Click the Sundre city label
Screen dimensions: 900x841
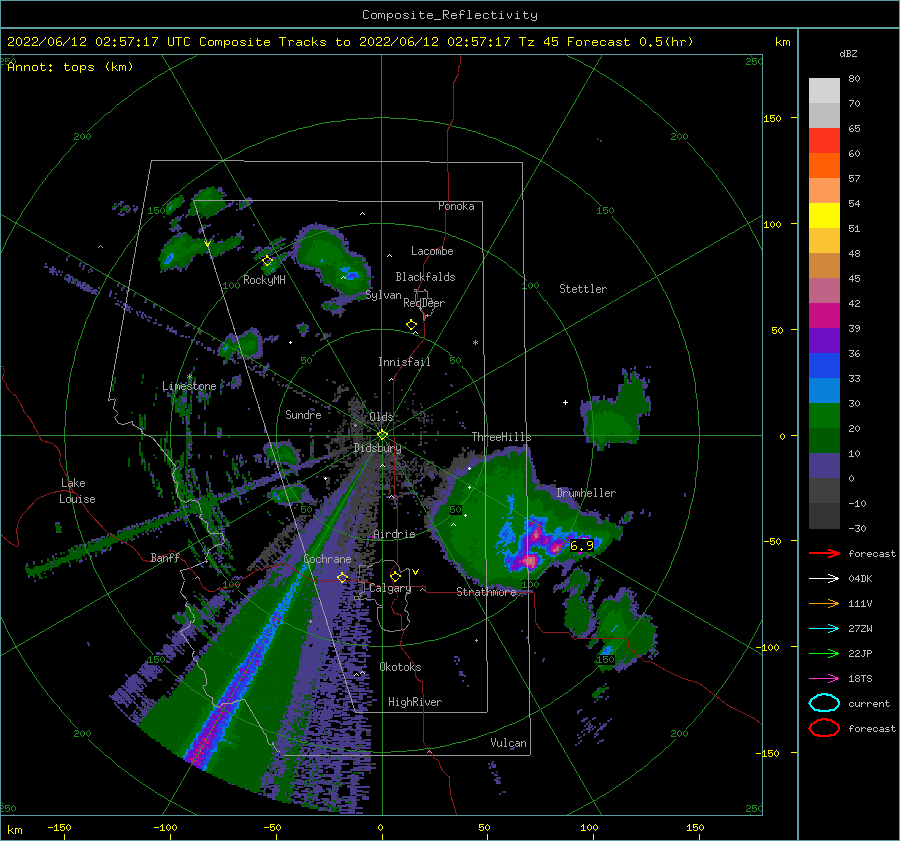(303, 414)
